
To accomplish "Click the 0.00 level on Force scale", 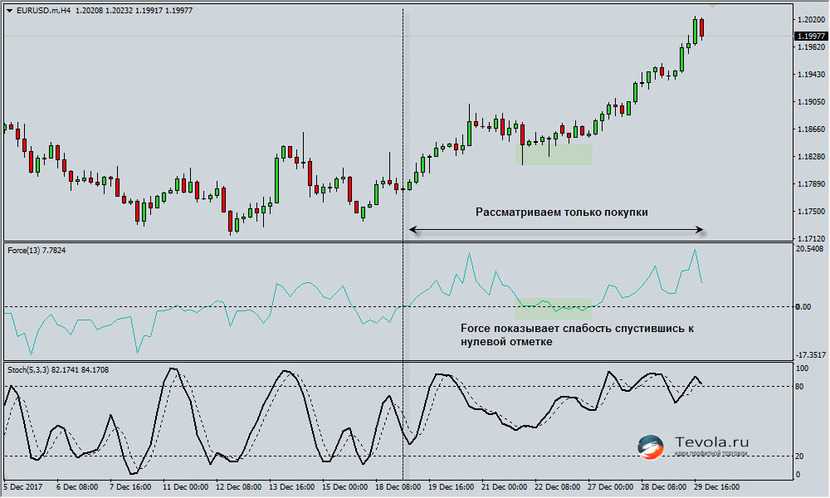I will pyautogui.click(x=804, y=307).
